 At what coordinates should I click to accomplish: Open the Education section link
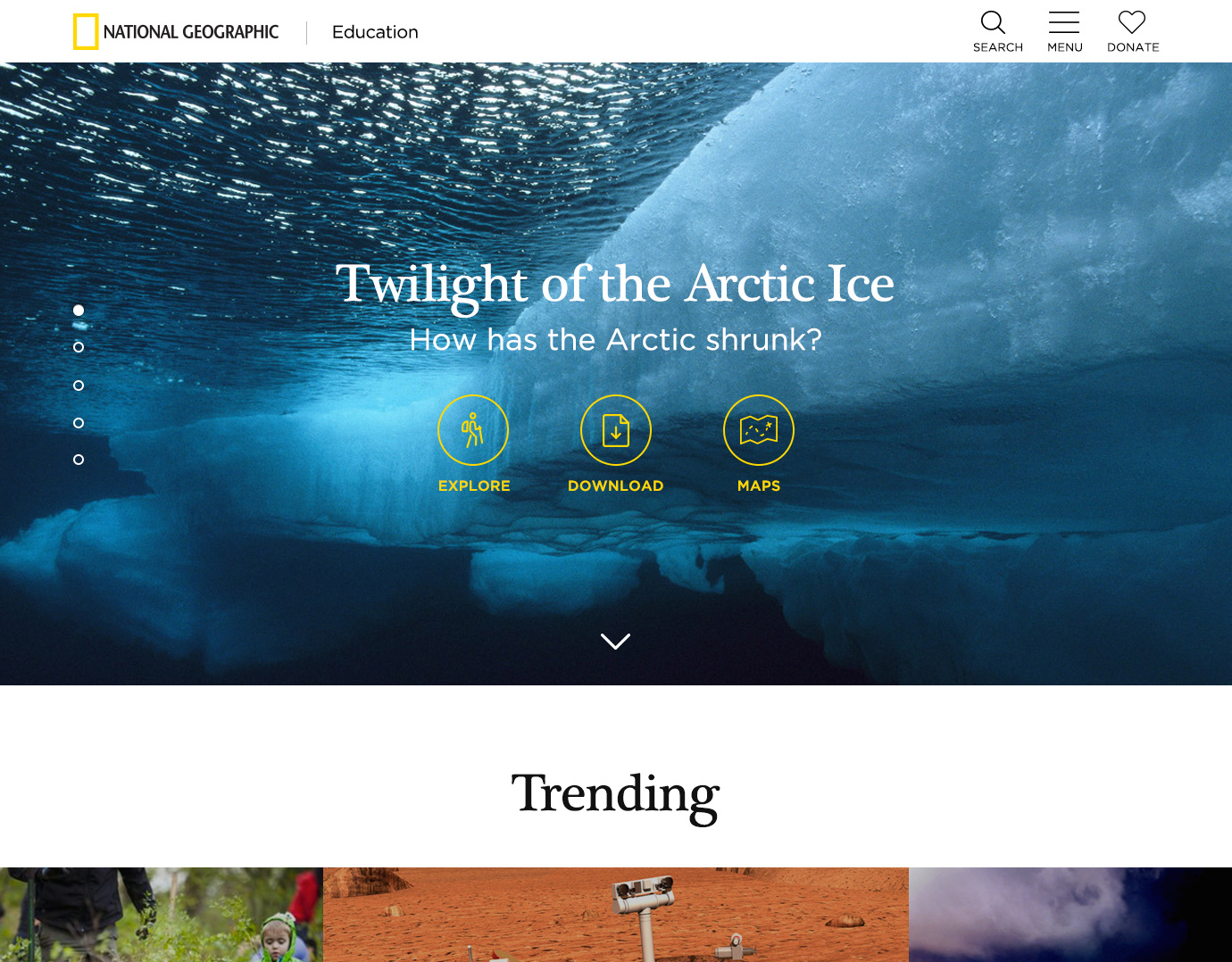point(375,32)
